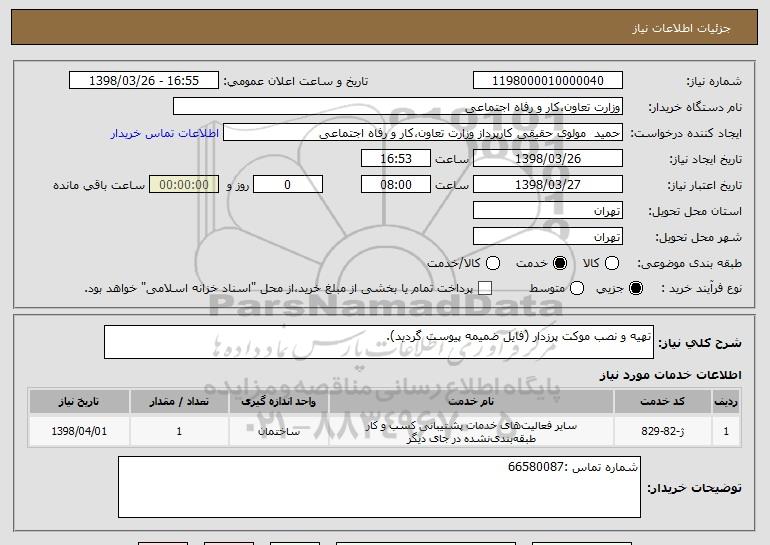This screenshot has width=770, height=545.
Task: Click service code cell ژ-82-829
Action: coord(662,432)
